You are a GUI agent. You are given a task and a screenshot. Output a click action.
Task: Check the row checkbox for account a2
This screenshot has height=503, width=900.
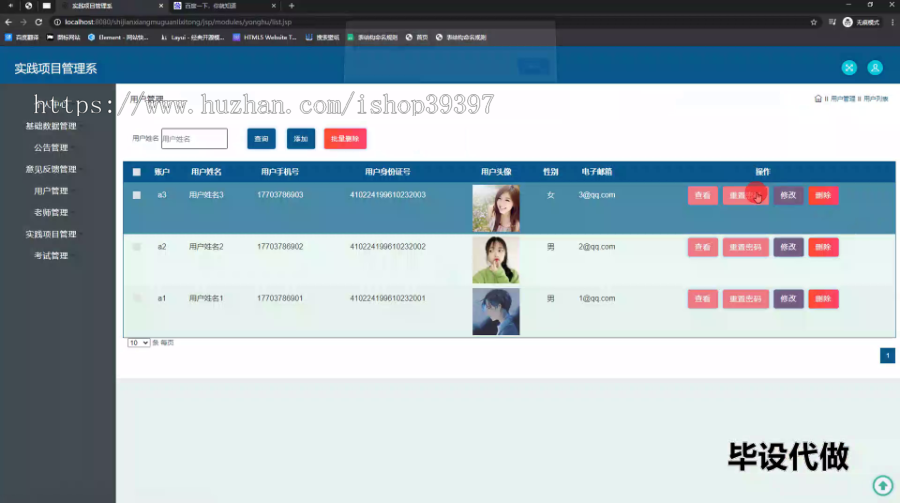tap(137, 247)
